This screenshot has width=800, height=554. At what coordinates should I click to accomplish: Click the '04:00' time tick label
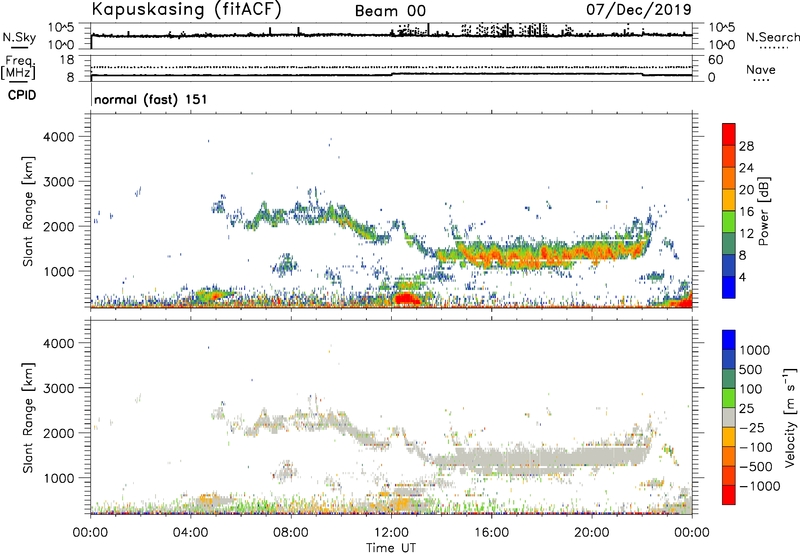190,533
